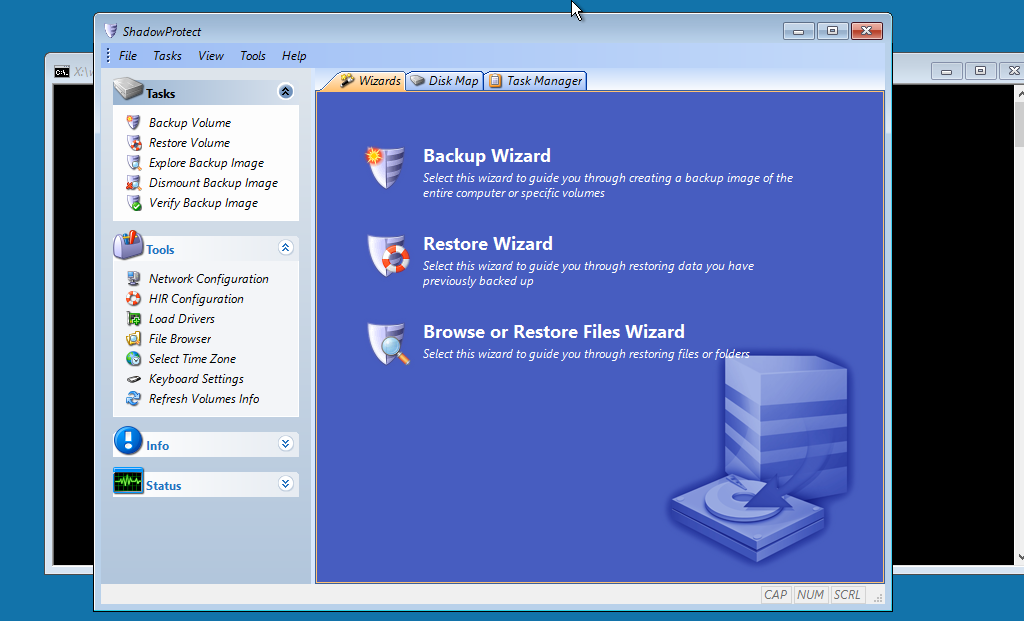The image size is (1024, 621).
Task: Click the Restore Wizard lifebuoy shield icon
Action: coord(388,255)
